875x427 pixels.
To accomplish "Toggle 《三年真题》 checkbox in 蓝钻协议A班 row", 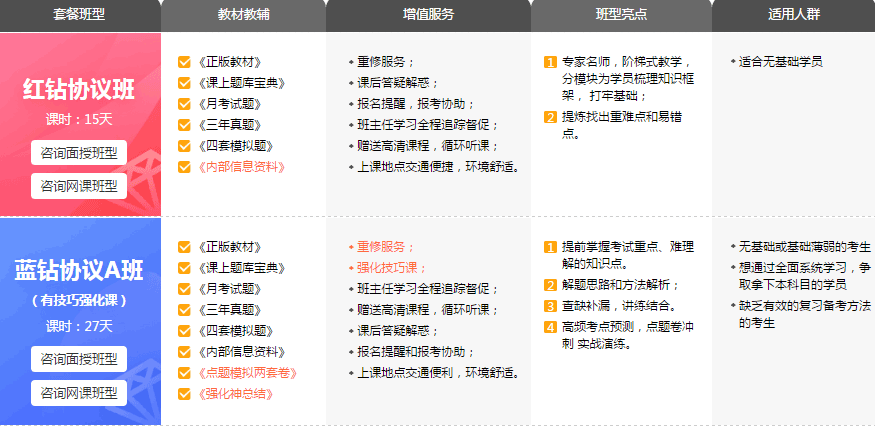I will click(x=184, y=310).
